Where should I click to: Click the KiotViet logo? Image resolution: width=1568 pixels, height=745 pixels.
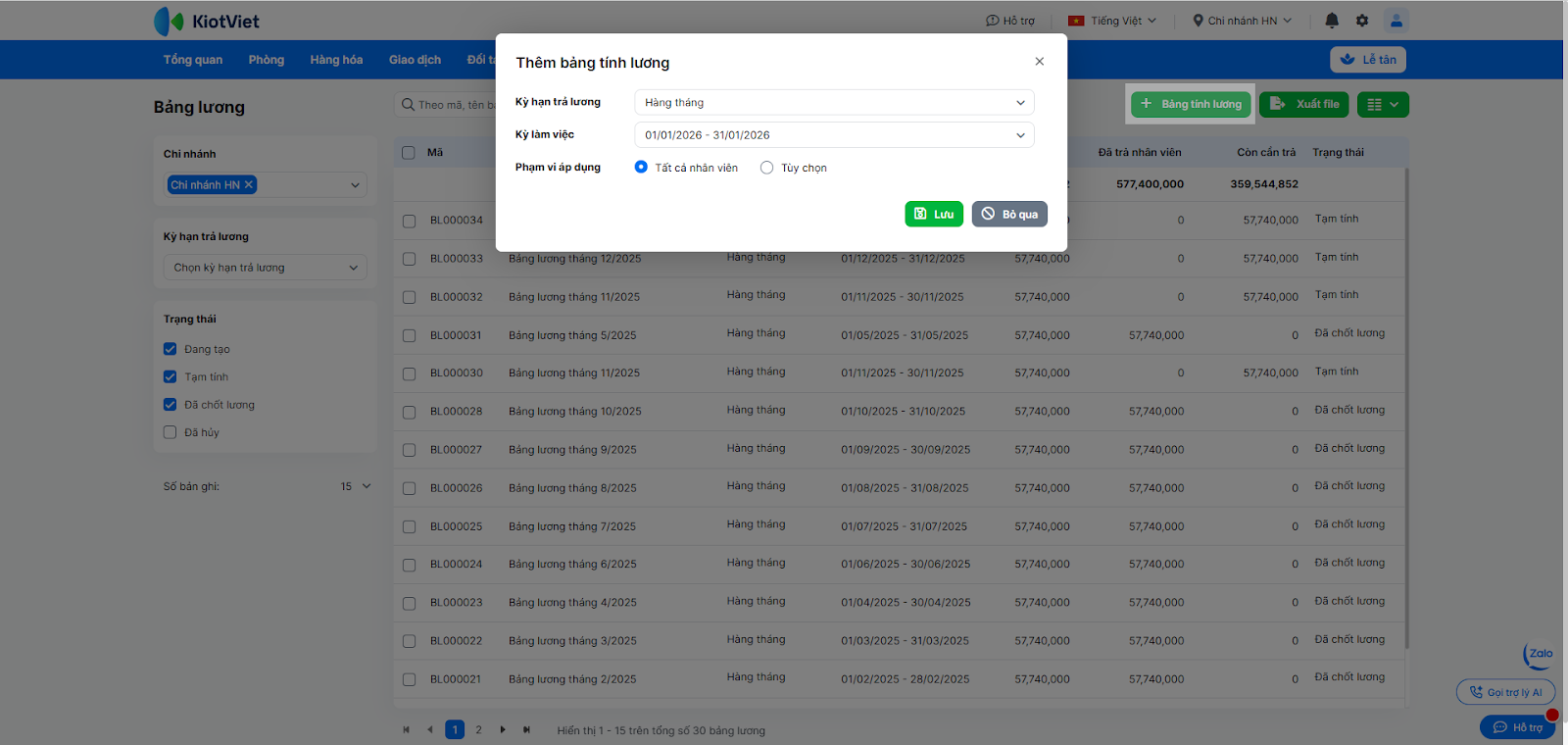click(x=207, y=21)
